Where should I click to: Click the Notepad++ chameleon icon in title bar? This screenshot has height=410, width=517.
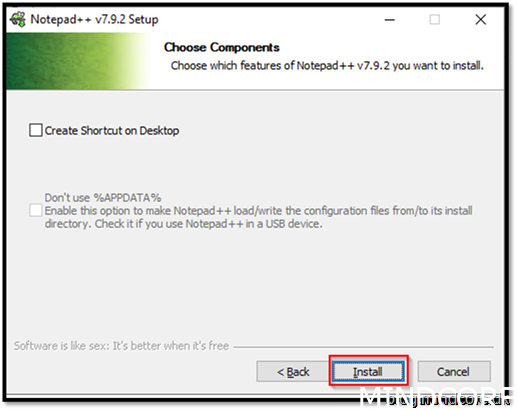coord(18,19)
